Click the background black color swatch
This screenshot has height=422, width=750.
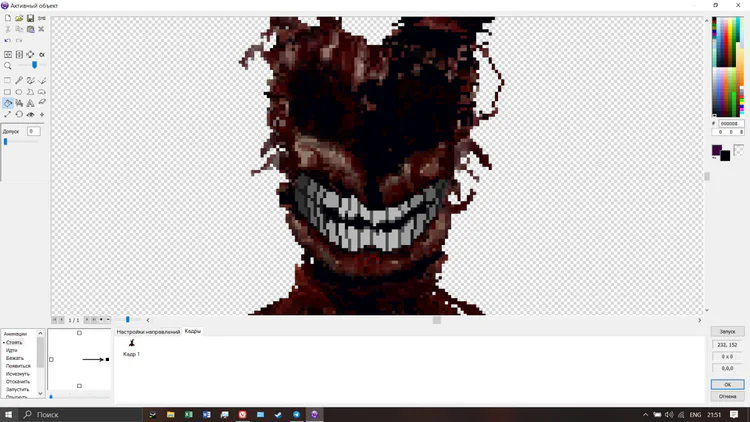(x=726, y=156)
